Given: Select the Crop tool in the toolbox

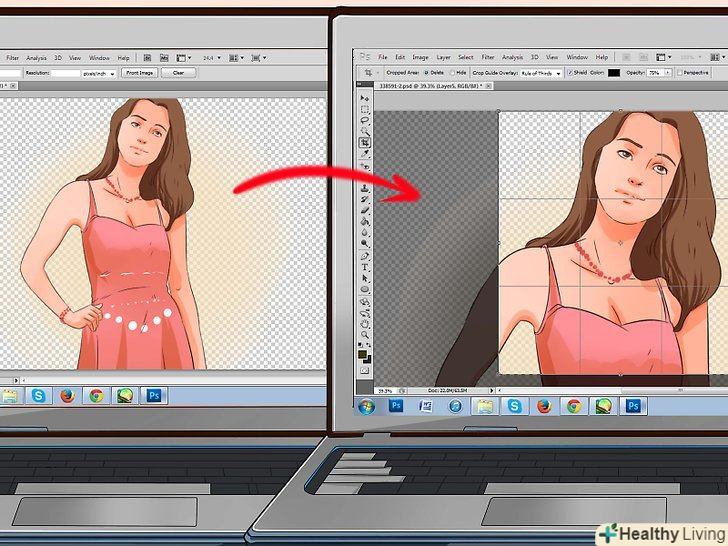Looking at the screenshot, I should pos(365,143).
